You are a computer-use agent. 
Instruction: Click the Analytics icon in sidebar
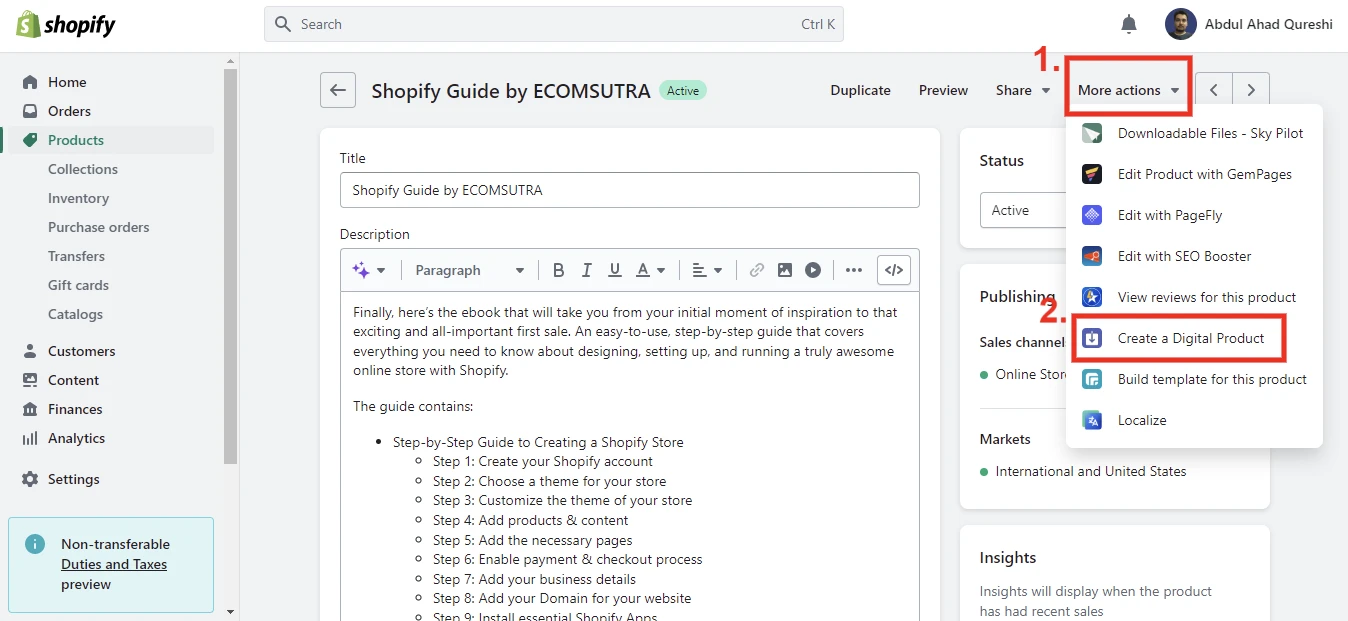pyautogui.click(x=30, y=438)
